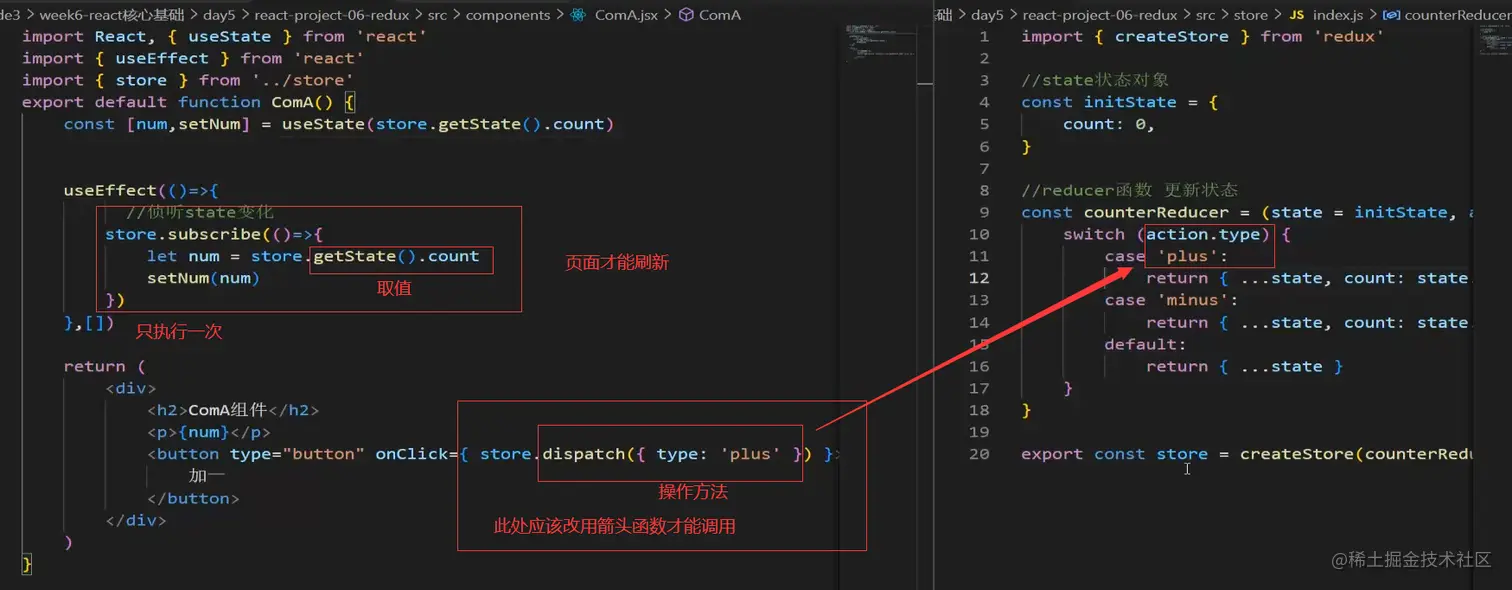The width and height of the screenshot is (1512, 590).
Task: Select the index.js breadcrumb file
Action: point(1337,15)
